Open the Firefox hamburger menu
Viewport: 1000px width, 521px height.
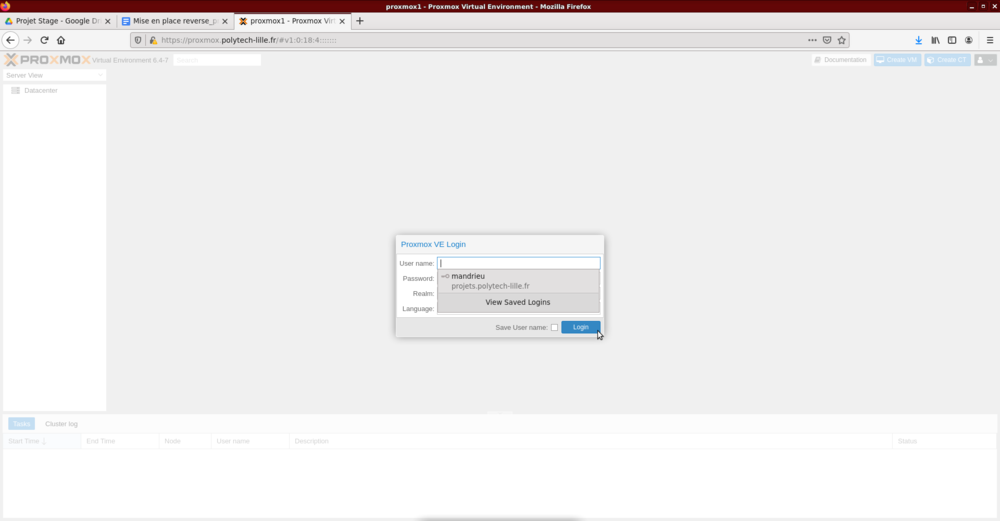point(990,40)
